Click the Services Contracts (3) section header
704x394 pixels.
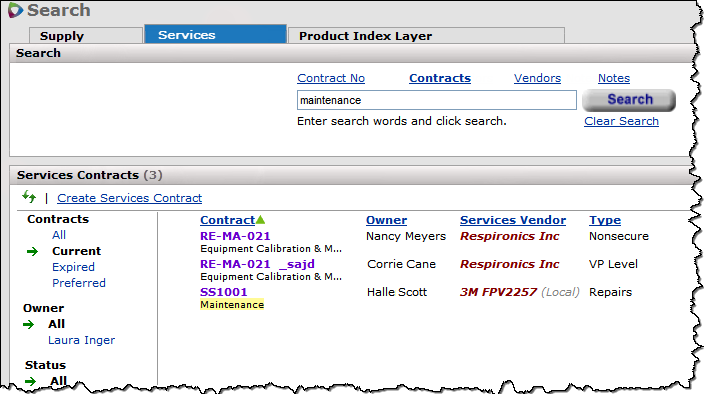[89, 175]
